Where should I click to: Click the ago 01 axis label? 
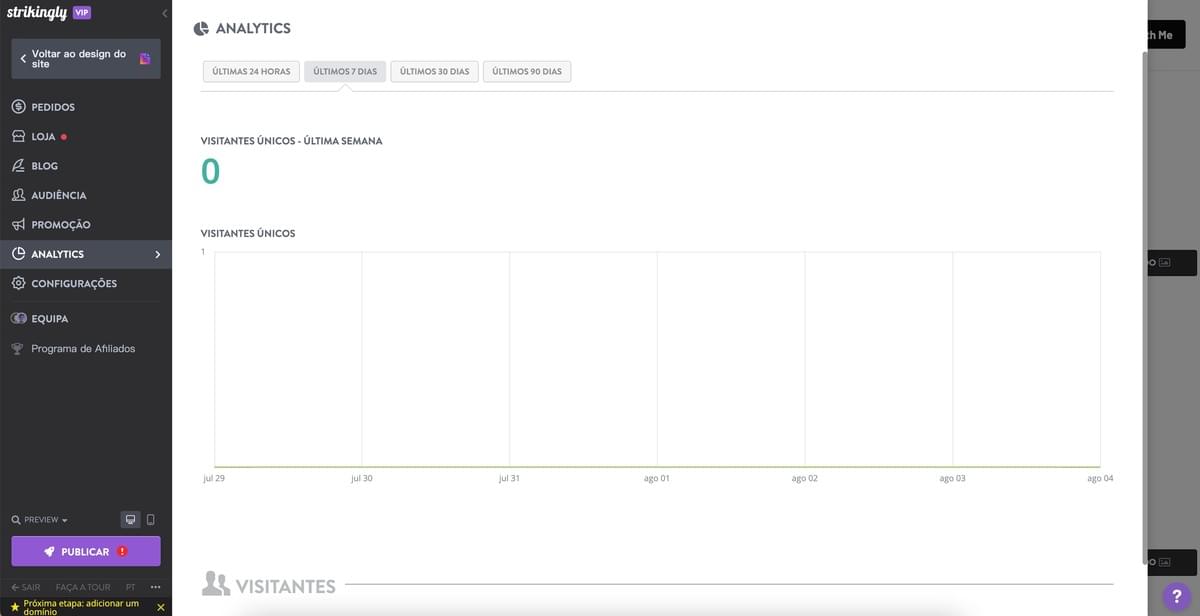657,479
